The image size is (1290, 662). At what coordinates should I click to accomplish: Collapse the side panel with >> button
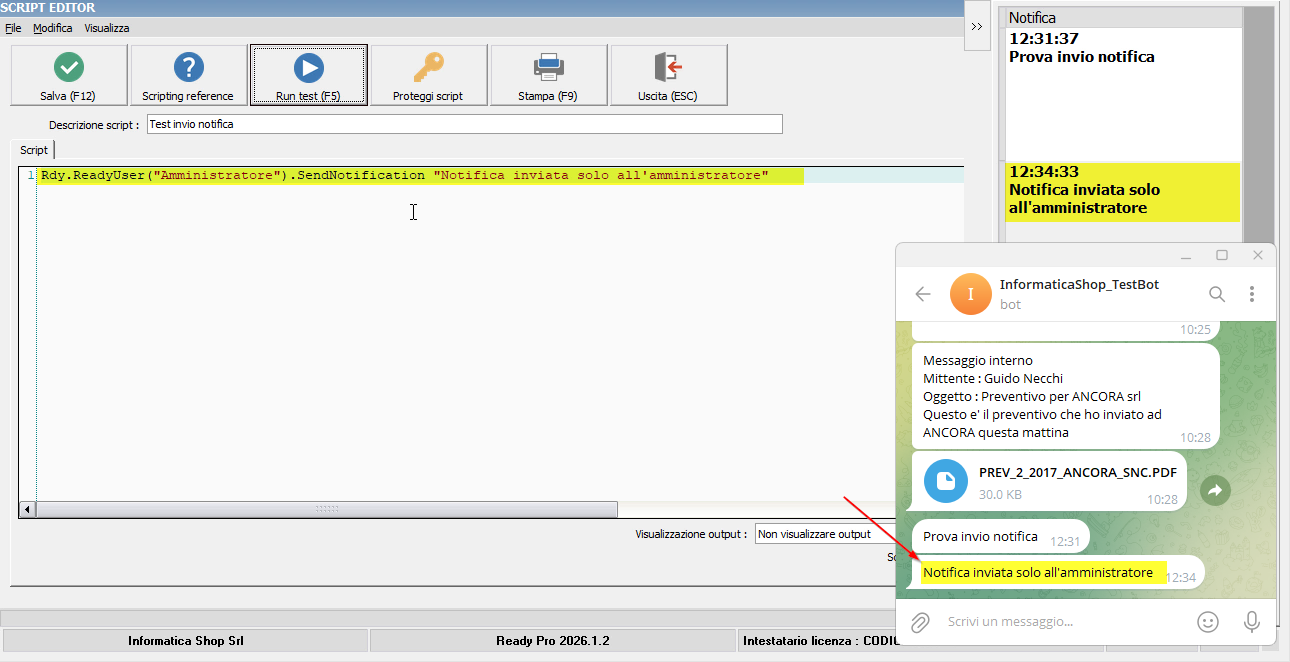(976, 28)
